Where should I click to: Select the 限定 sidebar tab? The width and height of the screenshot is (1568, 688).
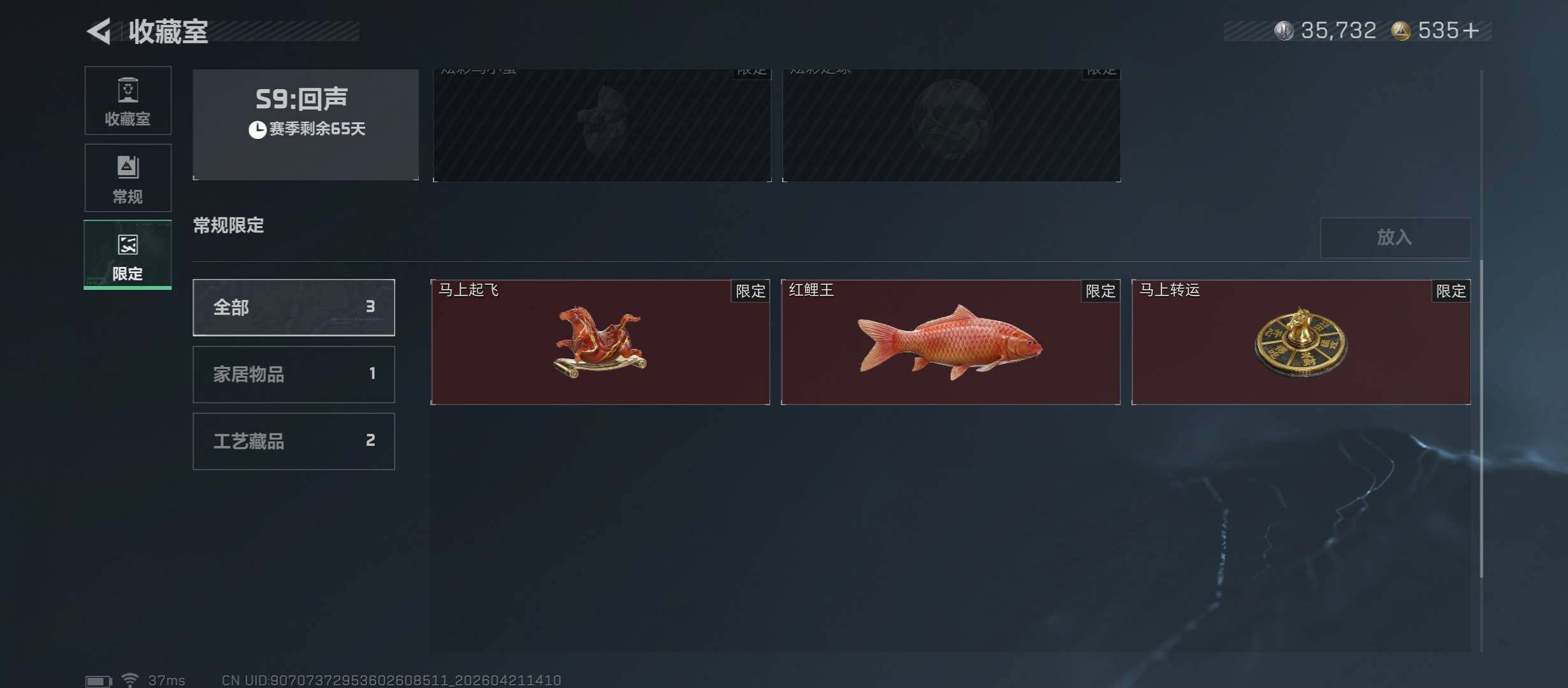(x=127, y=255)
